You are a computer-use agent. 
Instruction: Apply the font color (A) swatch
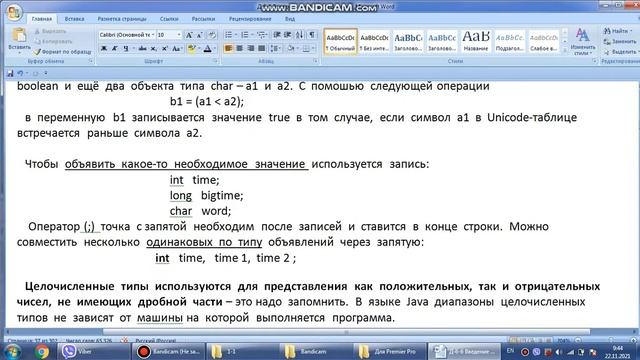coord(207,49)
